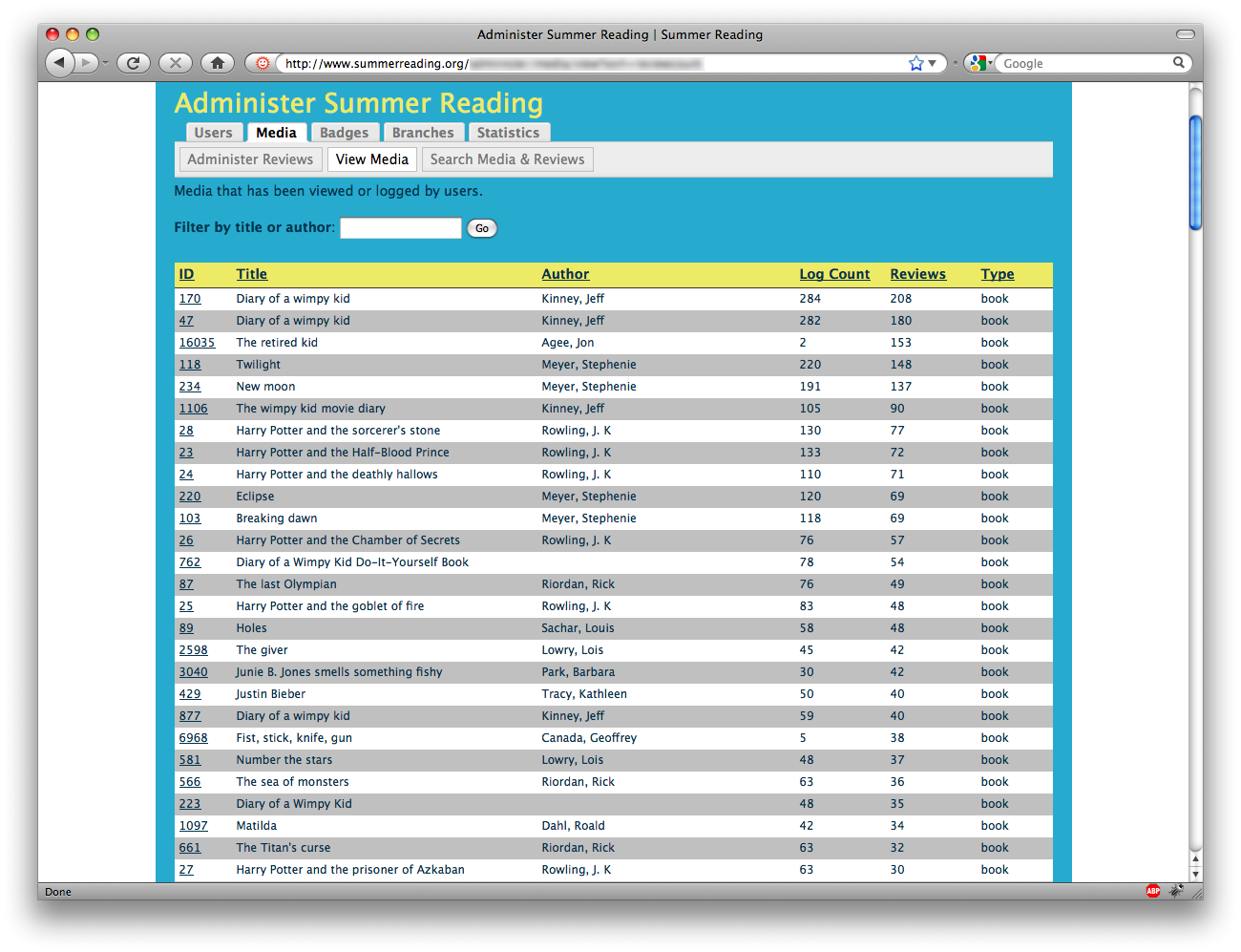Open the Badges tab

click(x=344, y=133)
